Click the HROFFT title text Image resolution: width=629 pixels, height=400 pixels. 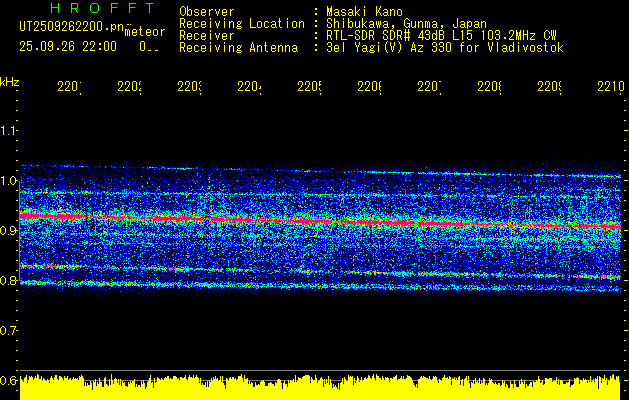(x=103, y=8)
